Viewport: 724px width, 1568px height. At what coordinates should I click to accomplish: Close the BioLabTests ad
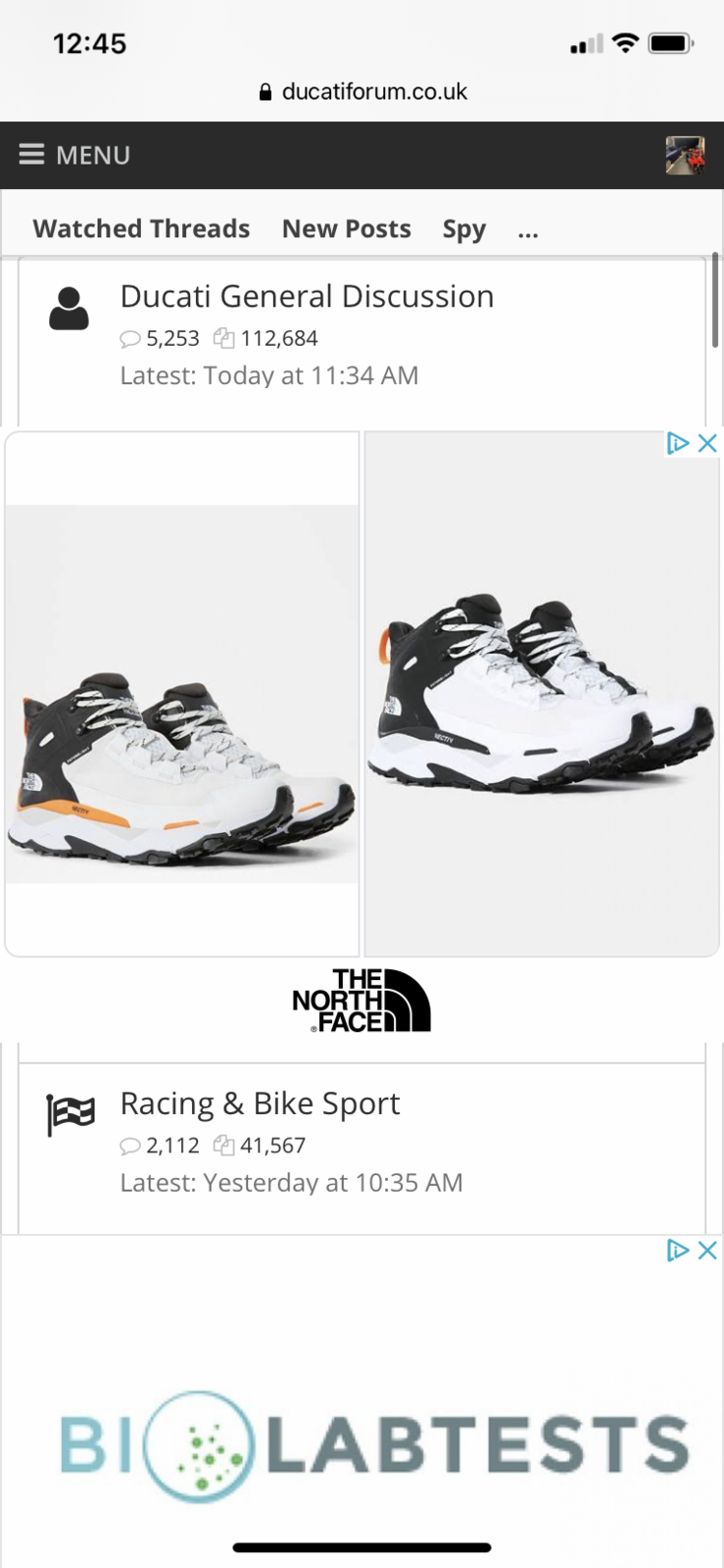coord(707,1250)
